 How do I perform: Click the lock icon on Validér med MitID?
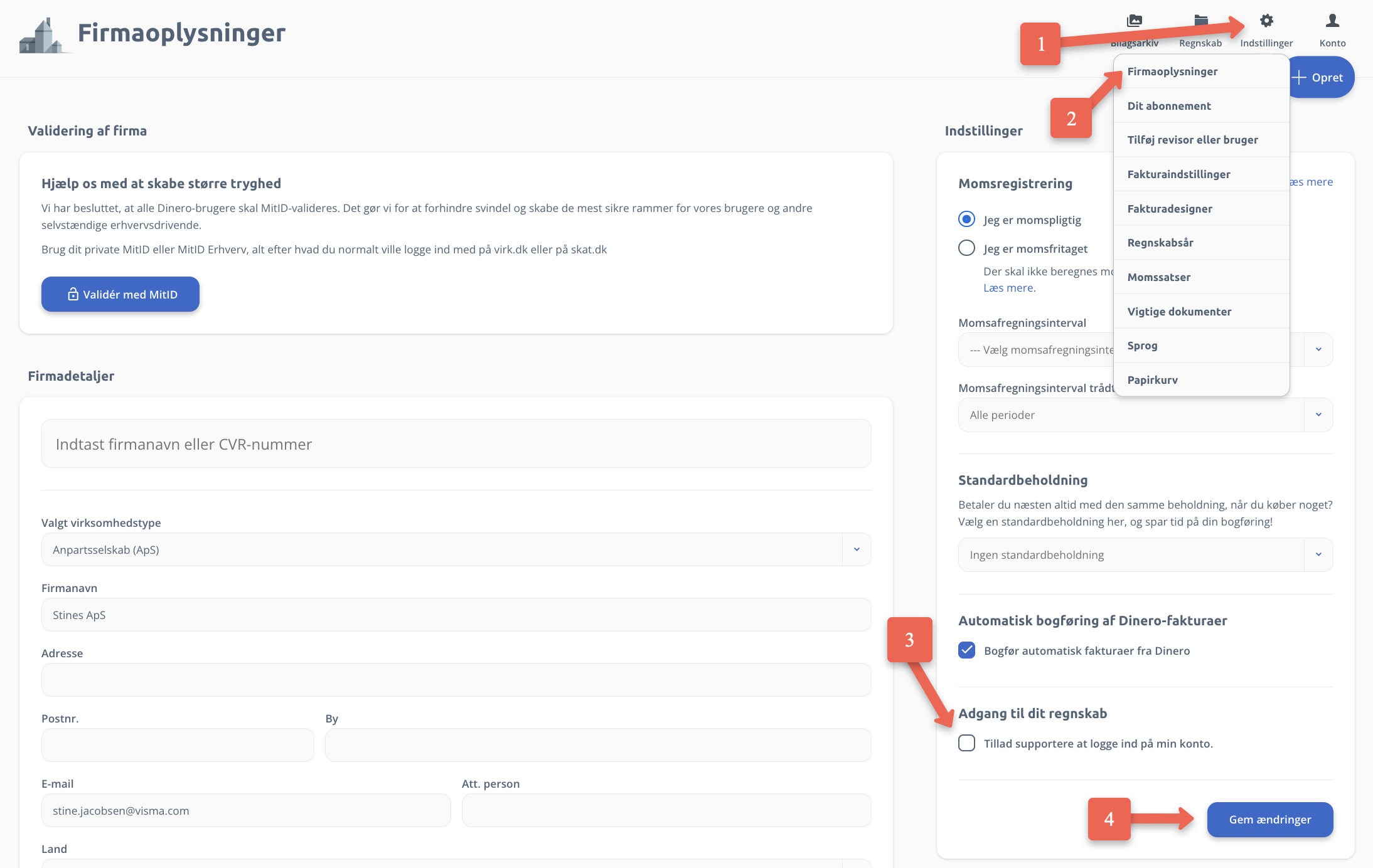click(73, 294)
